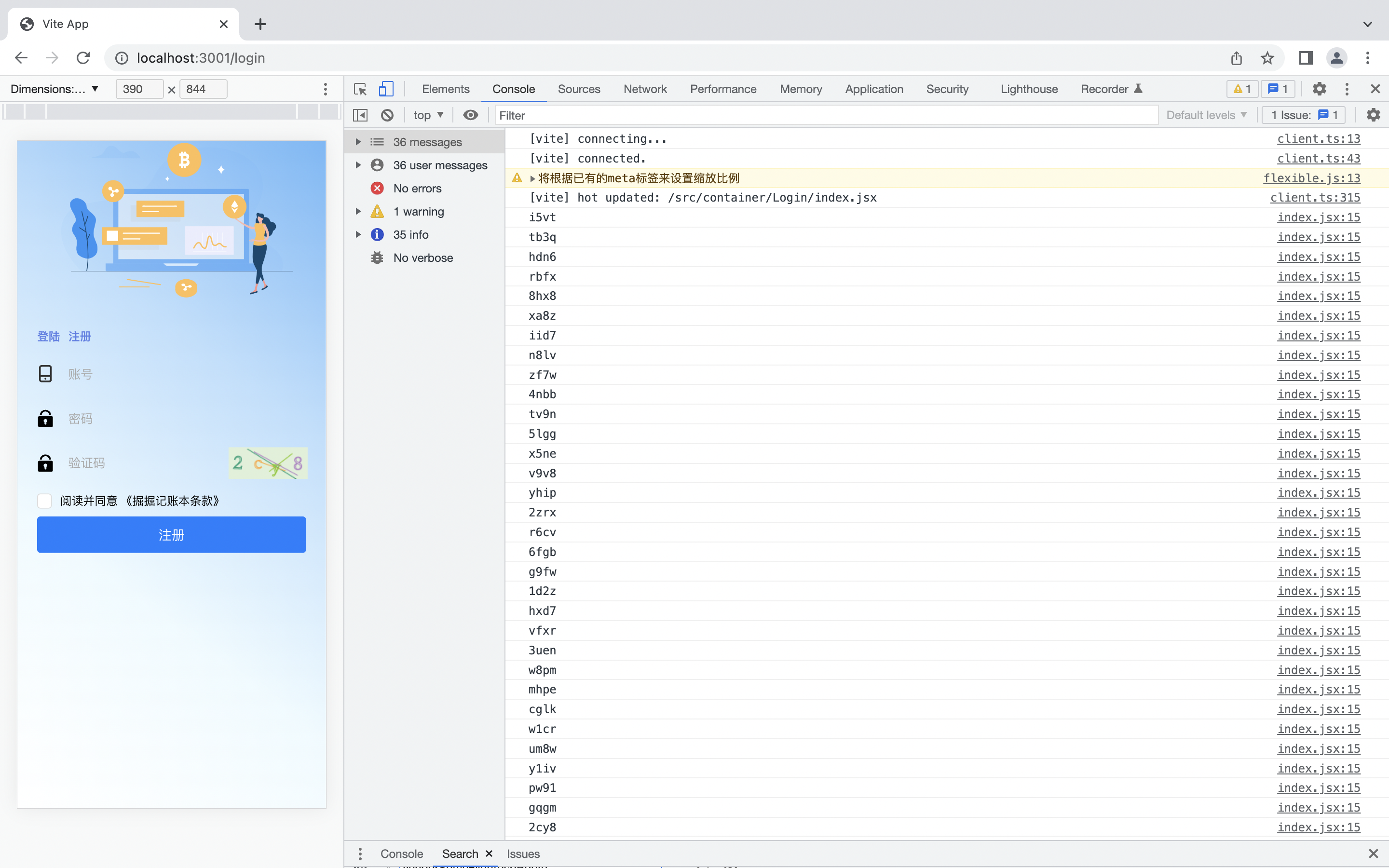The width and height of the screenshot is (1389, 868).
Task: Switch to the Network tab
Action: pyautogui.click(x=645, y=89)
